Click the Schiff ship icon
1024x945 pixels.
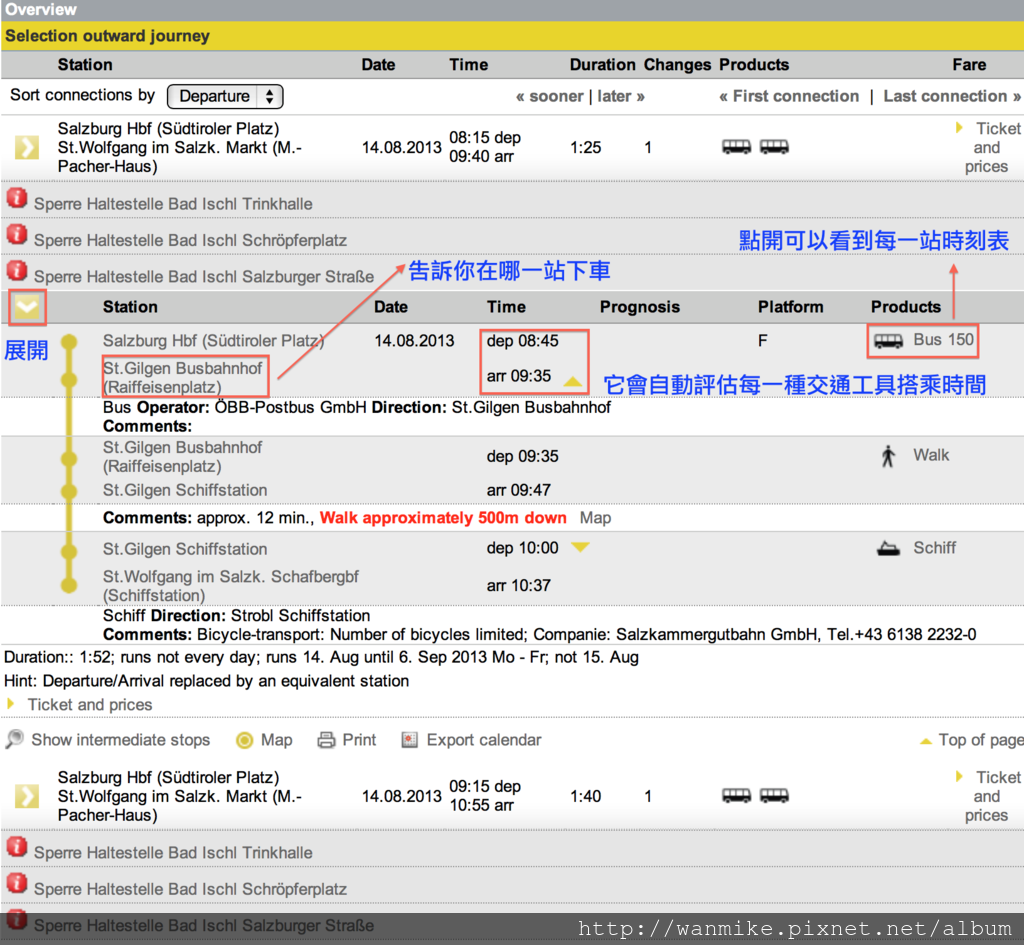pos(888,549)
